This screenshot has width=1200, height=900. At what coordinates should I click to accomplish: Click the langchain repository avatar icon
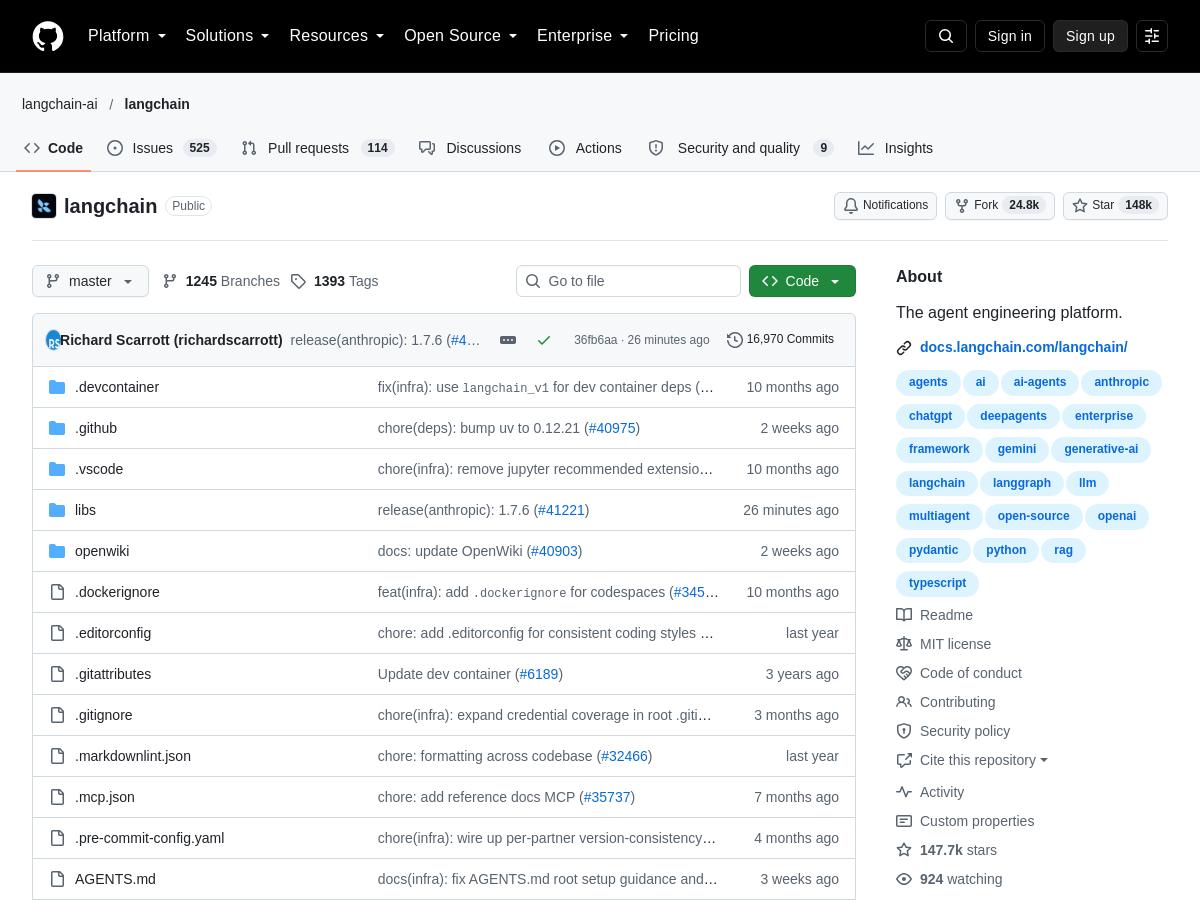coord(44,206)
